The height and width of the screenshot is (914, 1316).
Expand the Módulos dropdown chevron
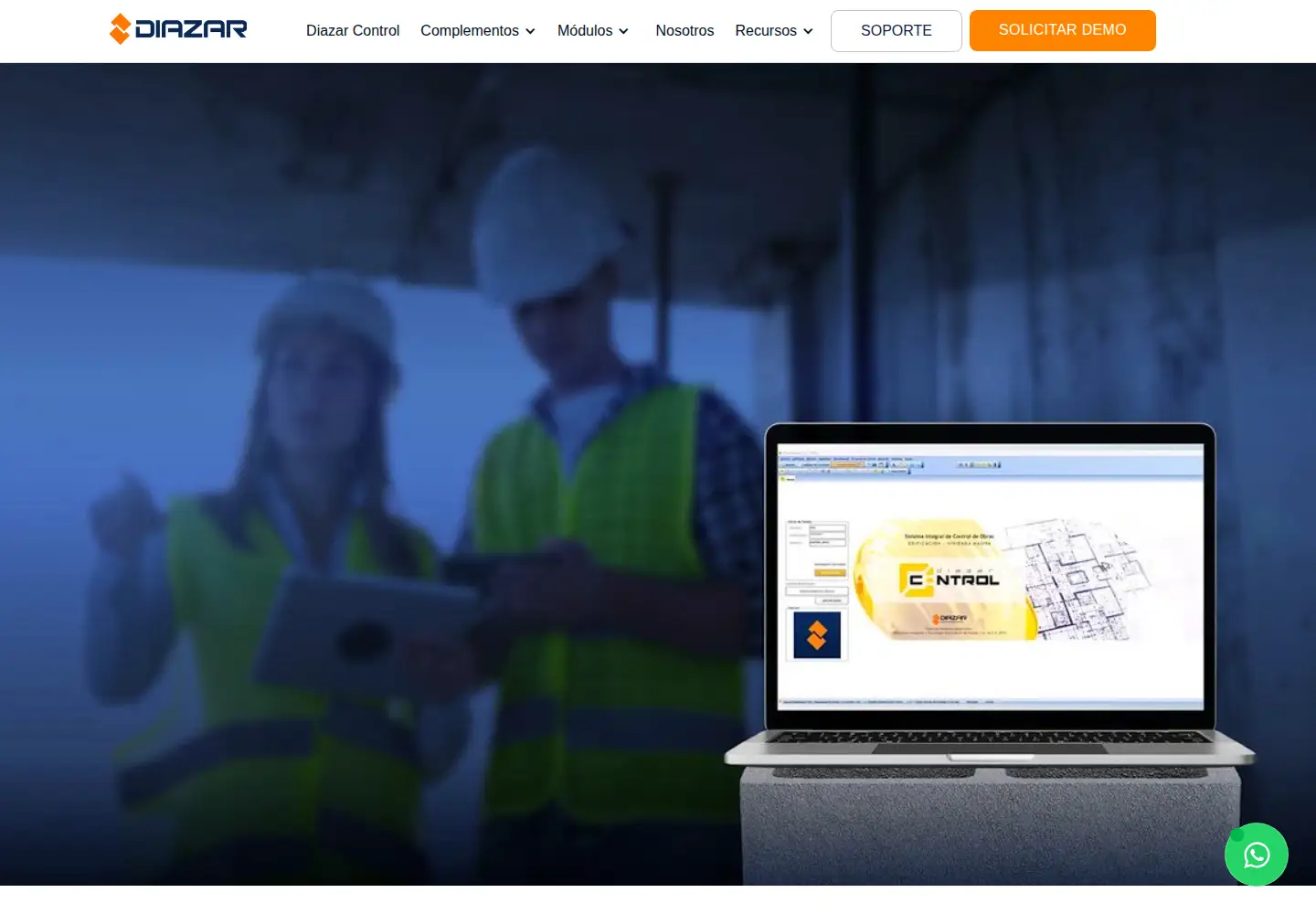point(623,32)
